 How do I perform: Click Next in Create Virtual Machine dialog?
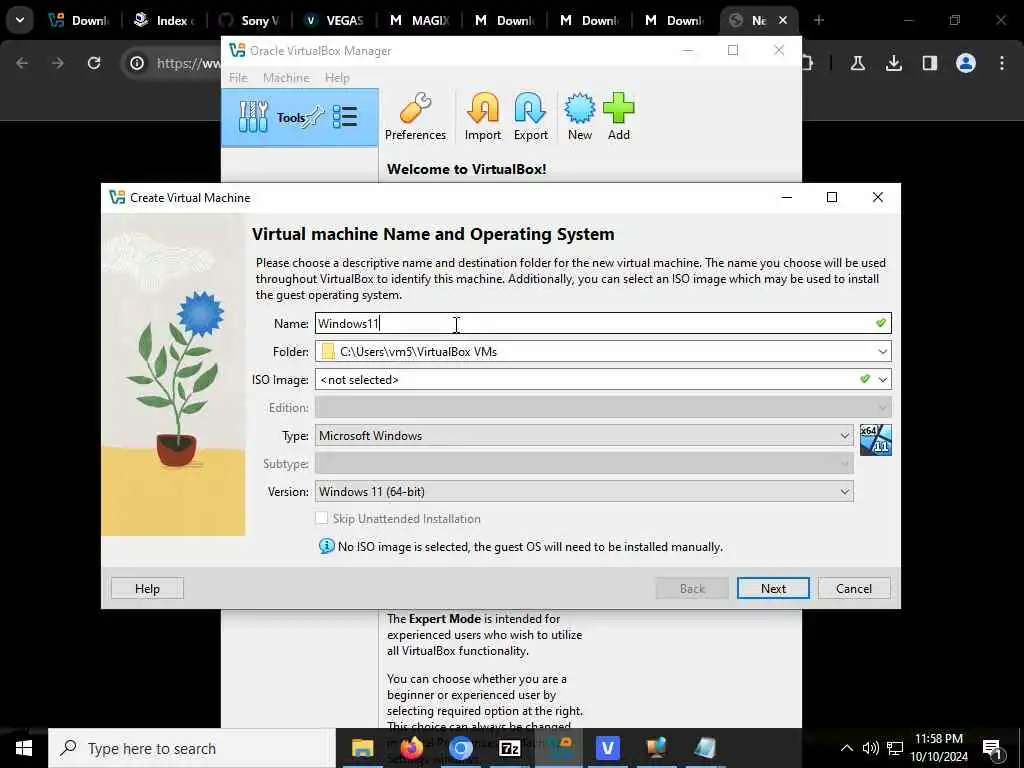coord(773,588)
